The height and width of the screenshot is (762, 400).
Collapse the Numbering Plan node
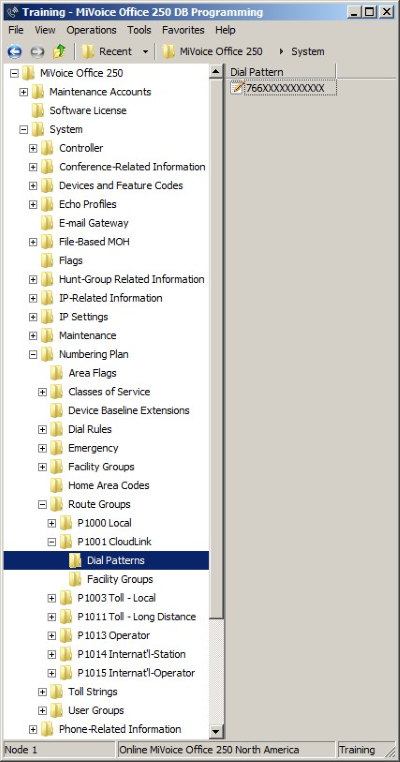(33, 355)
